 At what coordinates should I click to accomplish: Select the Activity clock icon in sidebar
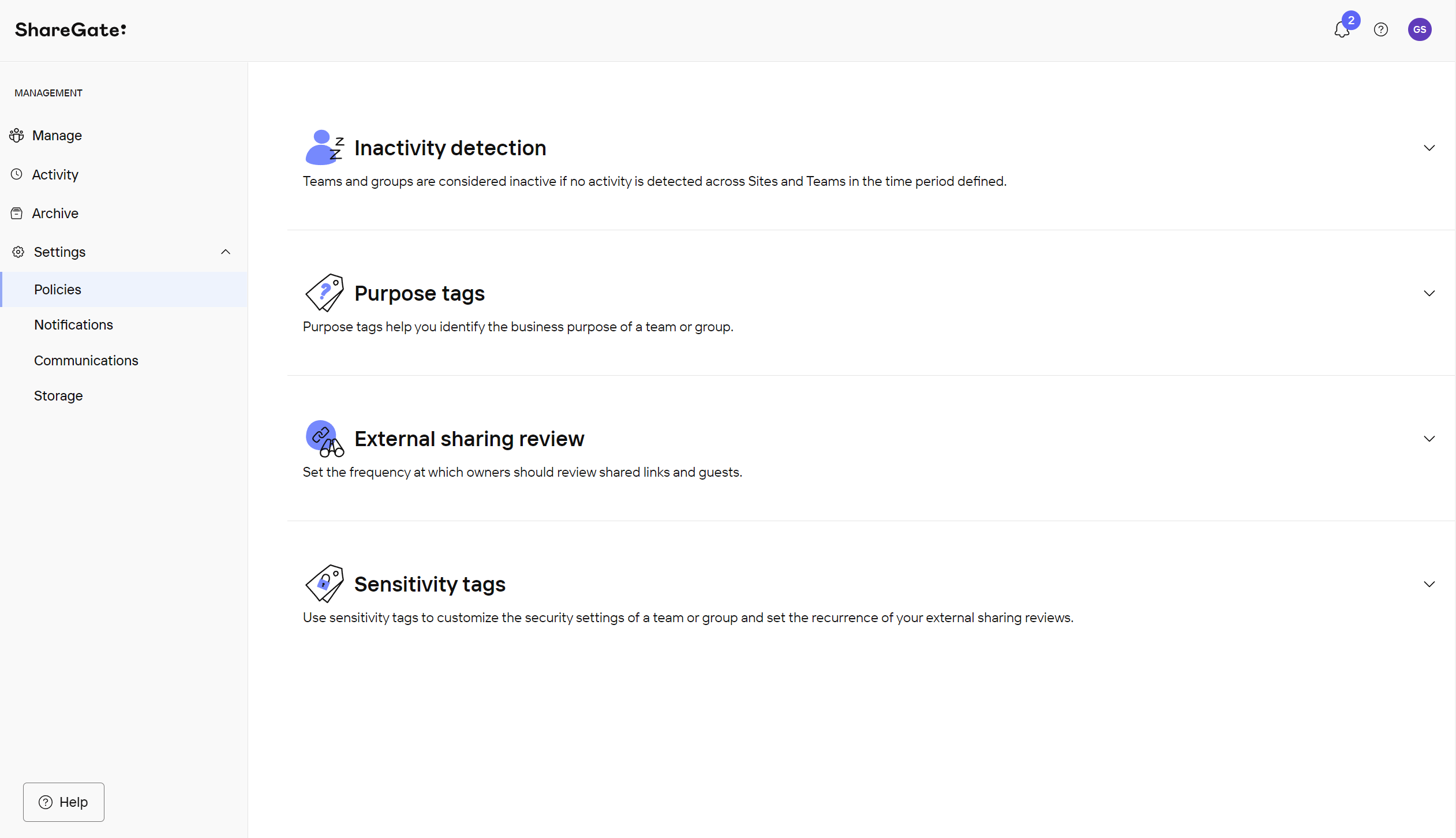17,174
